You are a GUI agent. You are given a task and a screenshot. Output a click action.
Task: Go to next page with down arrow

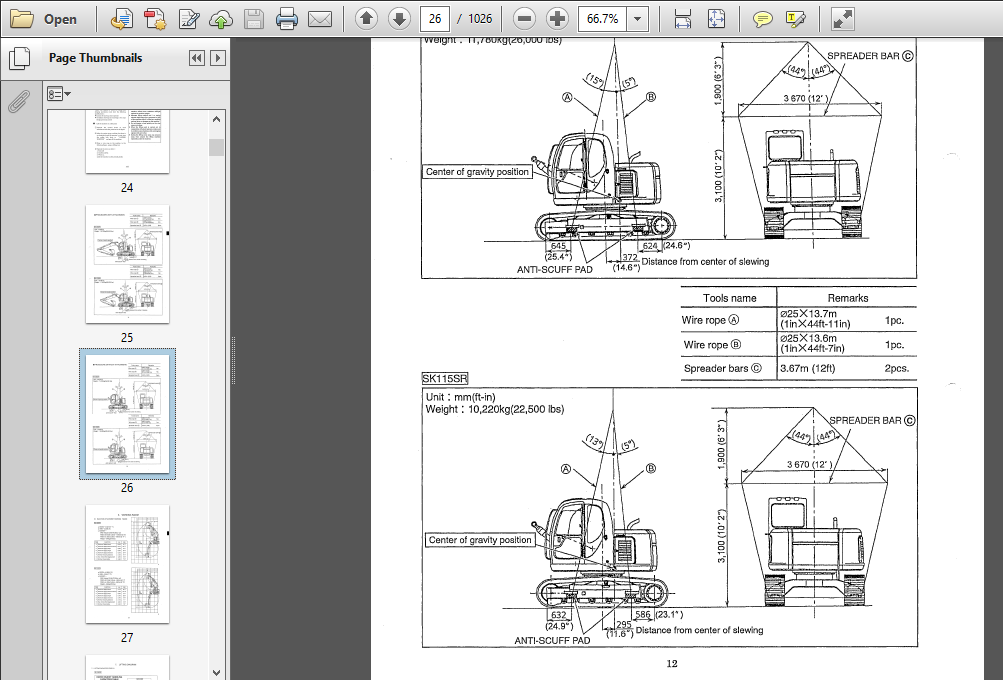coord(399,19)
